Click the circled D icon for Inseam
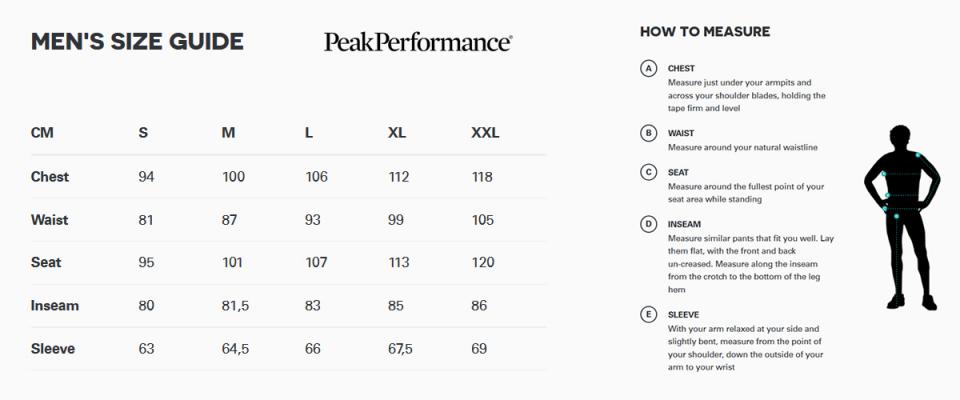The image size is (960, 400). point(648,225)
